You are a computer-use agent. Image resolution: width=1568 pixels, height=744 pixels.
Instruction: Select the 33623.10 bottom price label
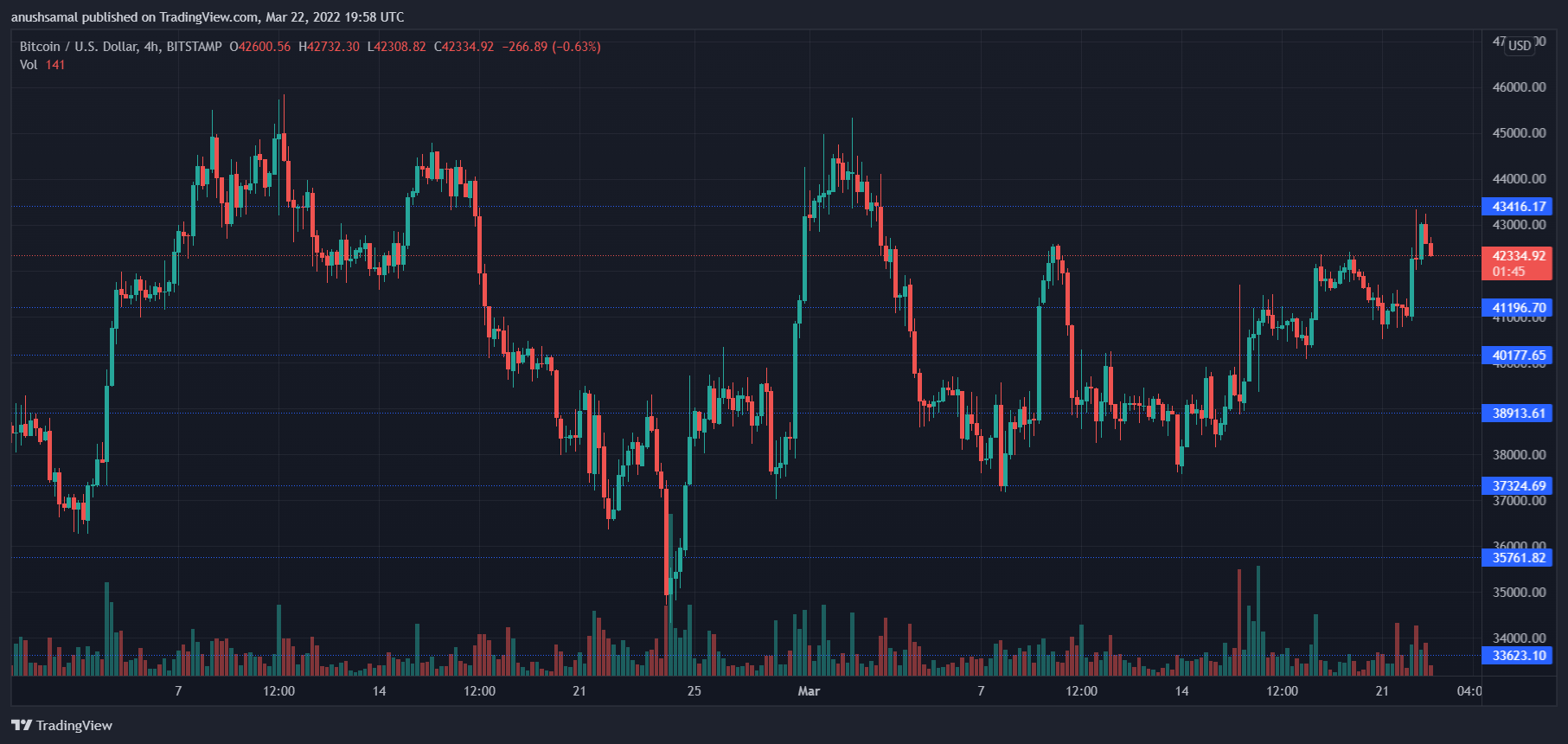(1518, 656)
